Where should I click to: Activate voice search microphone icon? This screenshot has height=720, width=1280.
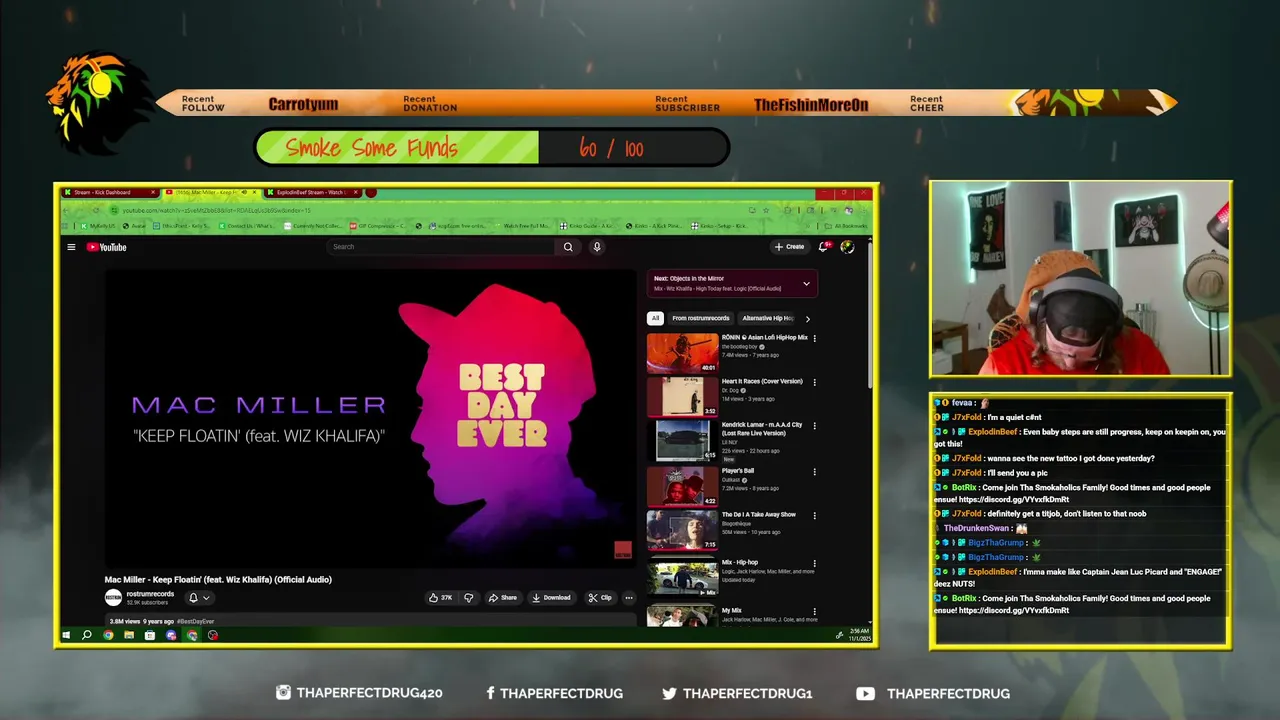click(597, 247)
